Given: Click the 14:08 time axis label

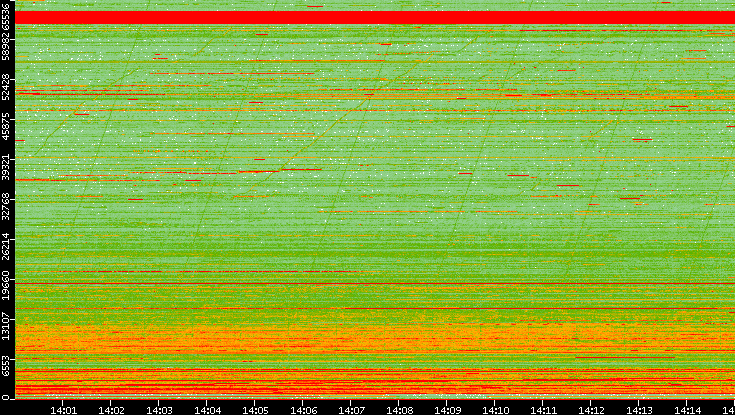Looking at the screenshot, I should tap(398, 410).
